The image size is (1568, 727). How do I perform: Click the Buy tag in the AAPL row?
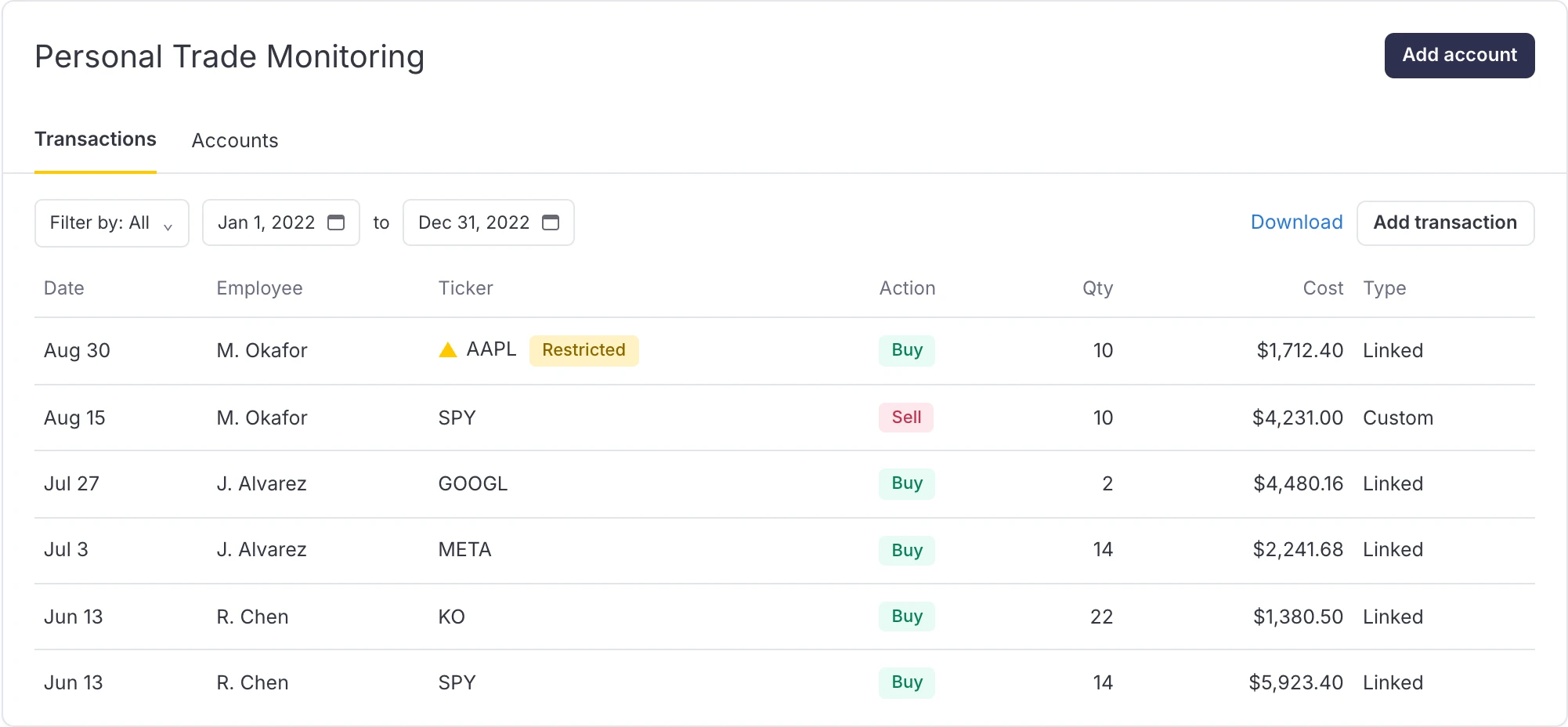(x=907, y=350)
